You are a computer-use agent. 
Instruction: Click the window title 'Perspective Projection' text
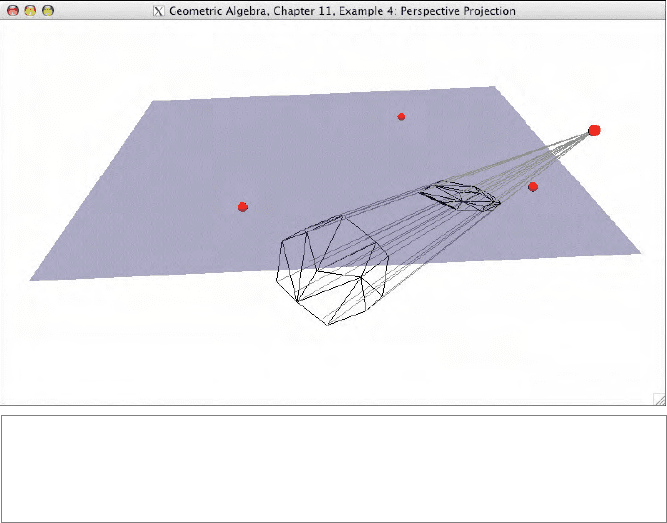tap(458, 11)
